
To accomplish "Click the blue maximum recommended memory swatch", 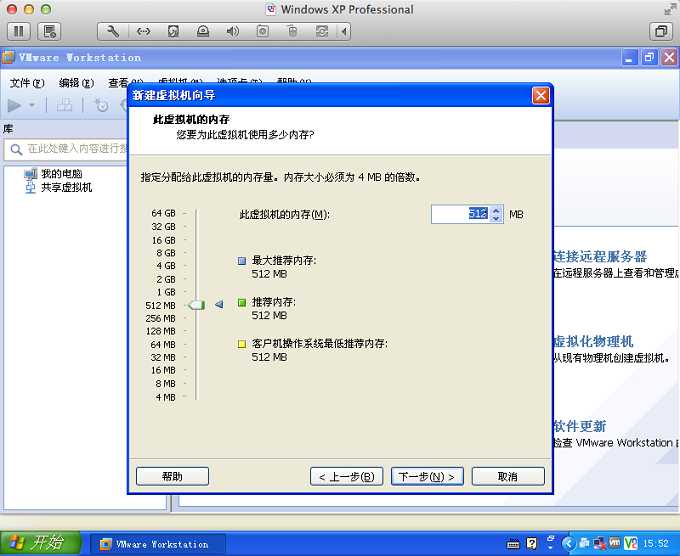I will [x=242, y=261].
